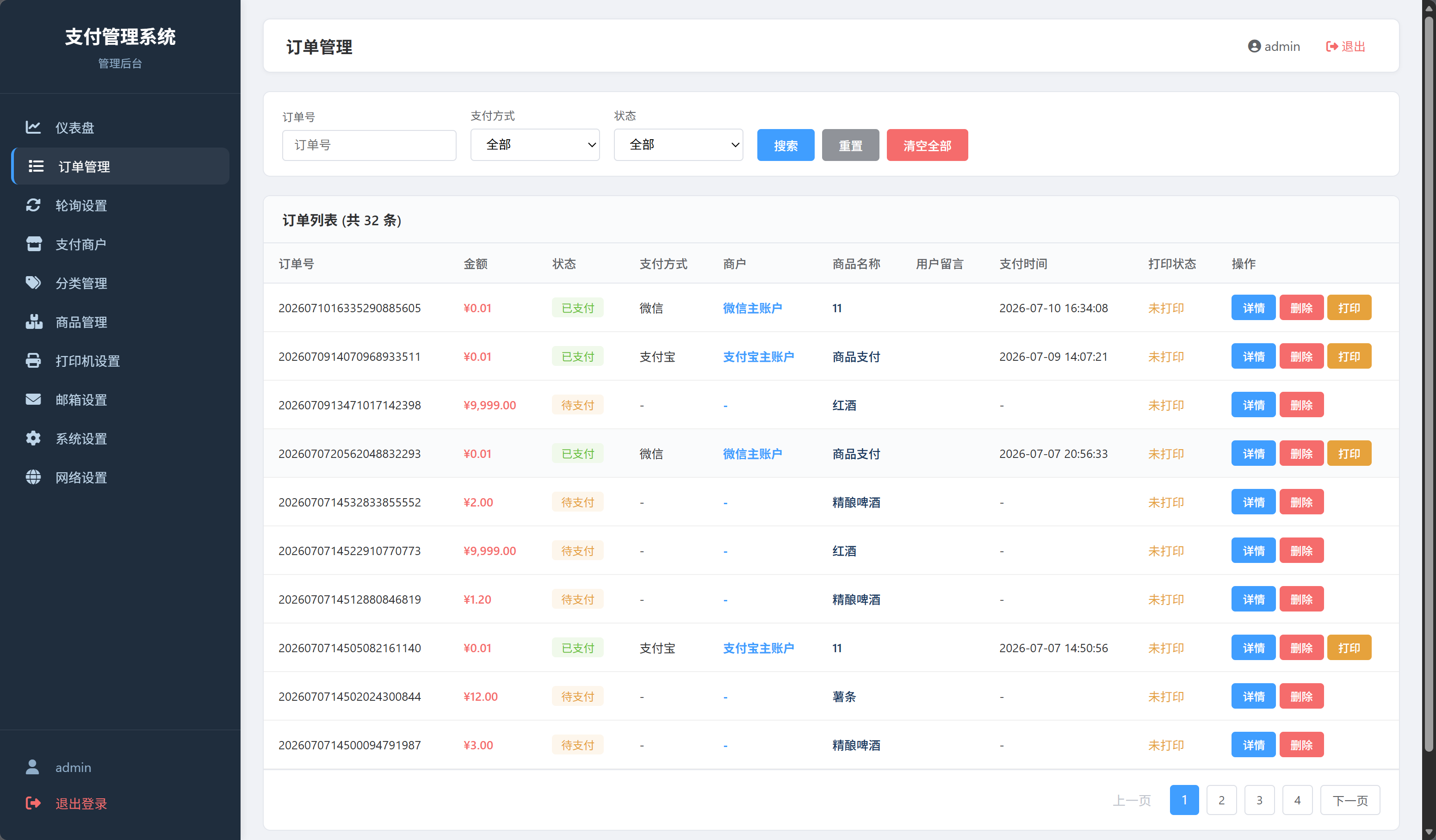The width and height of the screenshot is (1436, 840).
Task: Click the product management boxes icon
Action: pos(34,321)
